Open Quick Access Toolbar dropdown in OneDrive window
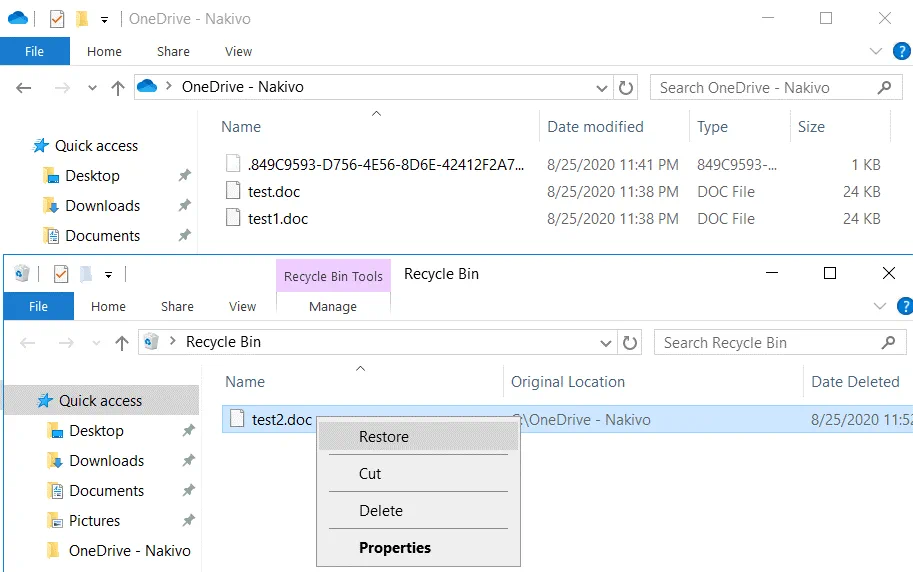913x572 pixels. pyautogui.click(x=104, y=20)
